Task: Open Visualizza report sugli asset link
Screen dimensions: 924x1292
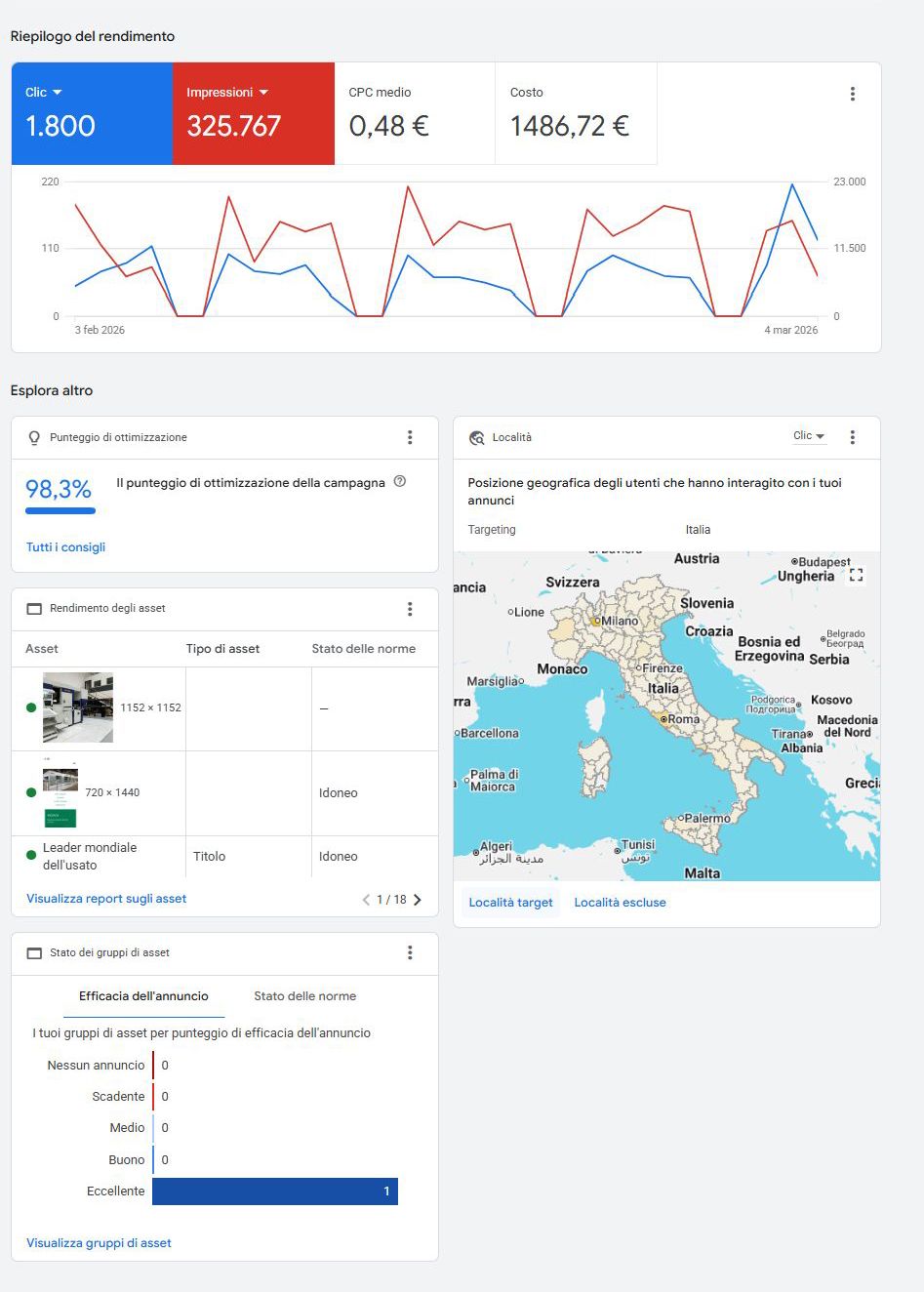Action: (x=106, y=899)
